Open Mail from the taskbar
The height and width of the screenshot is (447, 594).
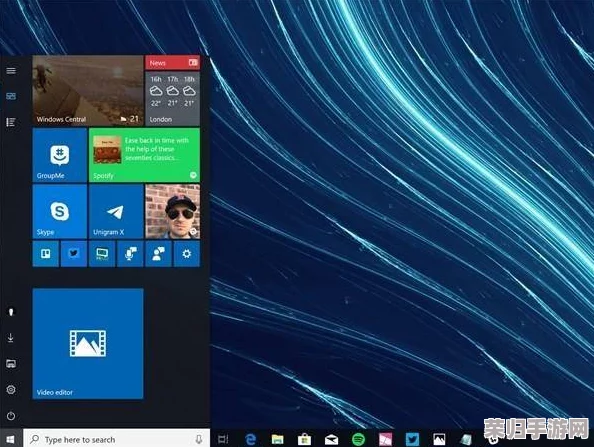pos(331,439)
